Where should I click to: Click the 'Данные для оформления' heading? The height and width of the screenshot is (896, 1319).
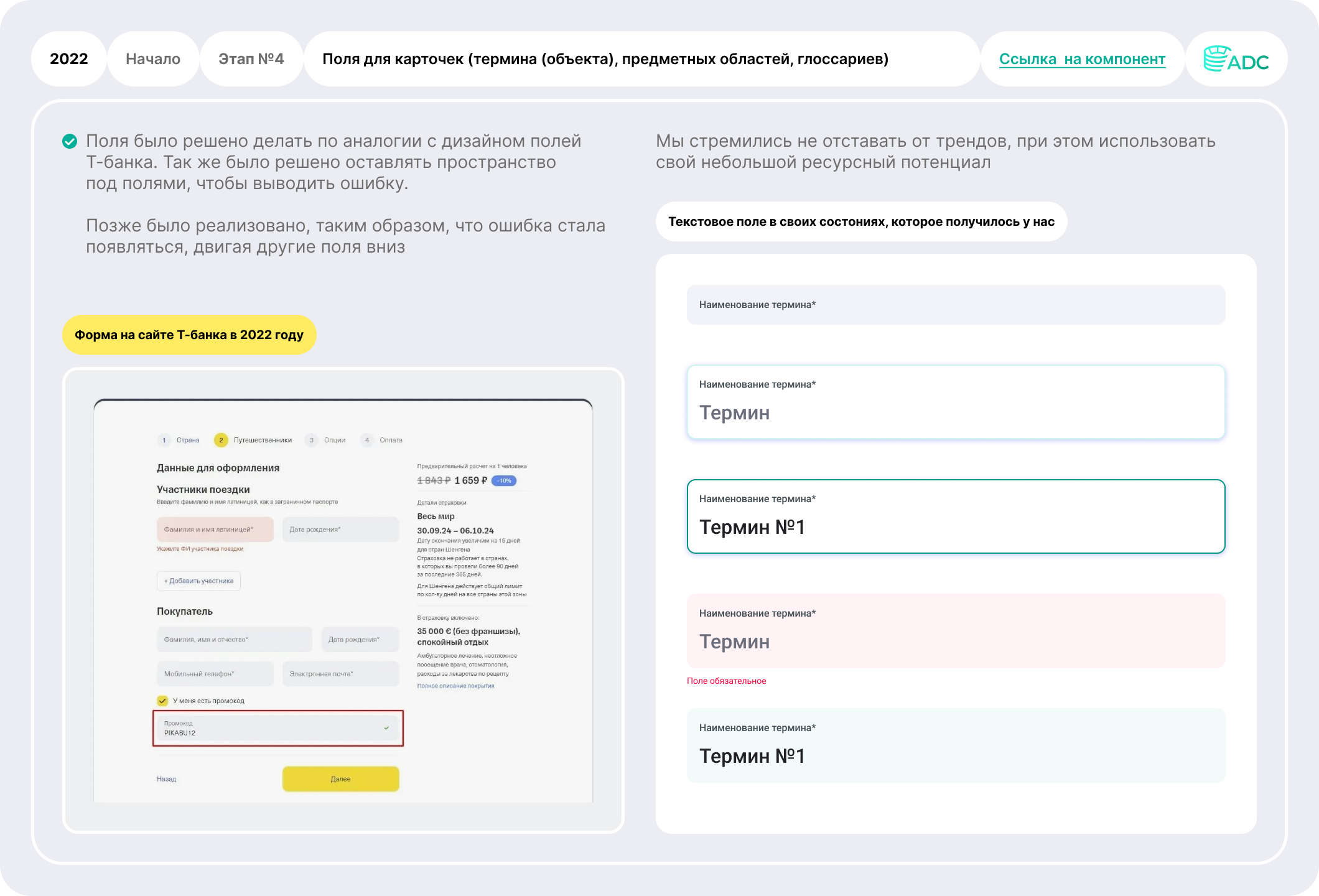point(218,468)
